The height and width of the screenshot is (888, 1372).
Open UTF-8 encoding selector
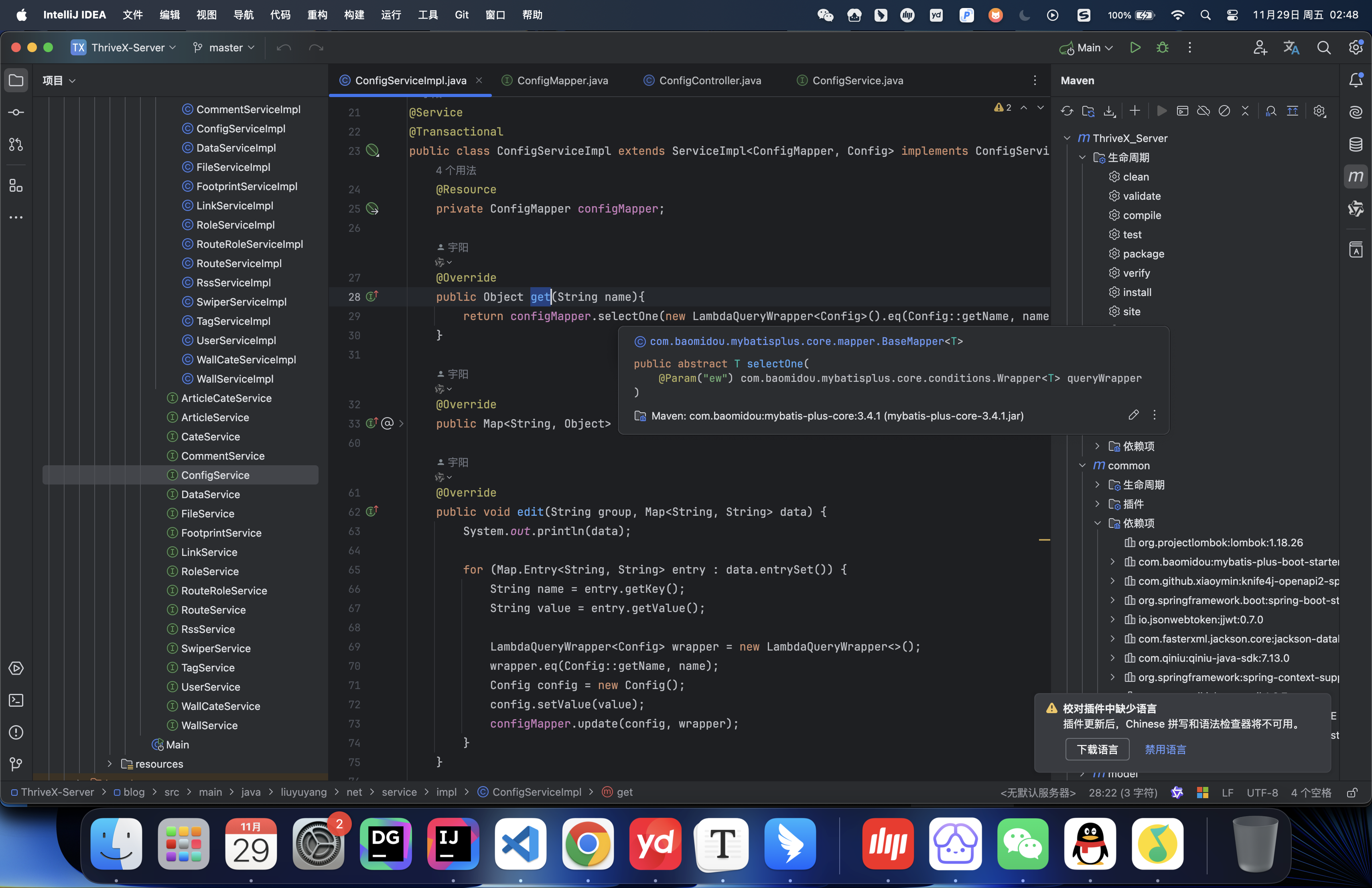click(x=1262, y=793)
